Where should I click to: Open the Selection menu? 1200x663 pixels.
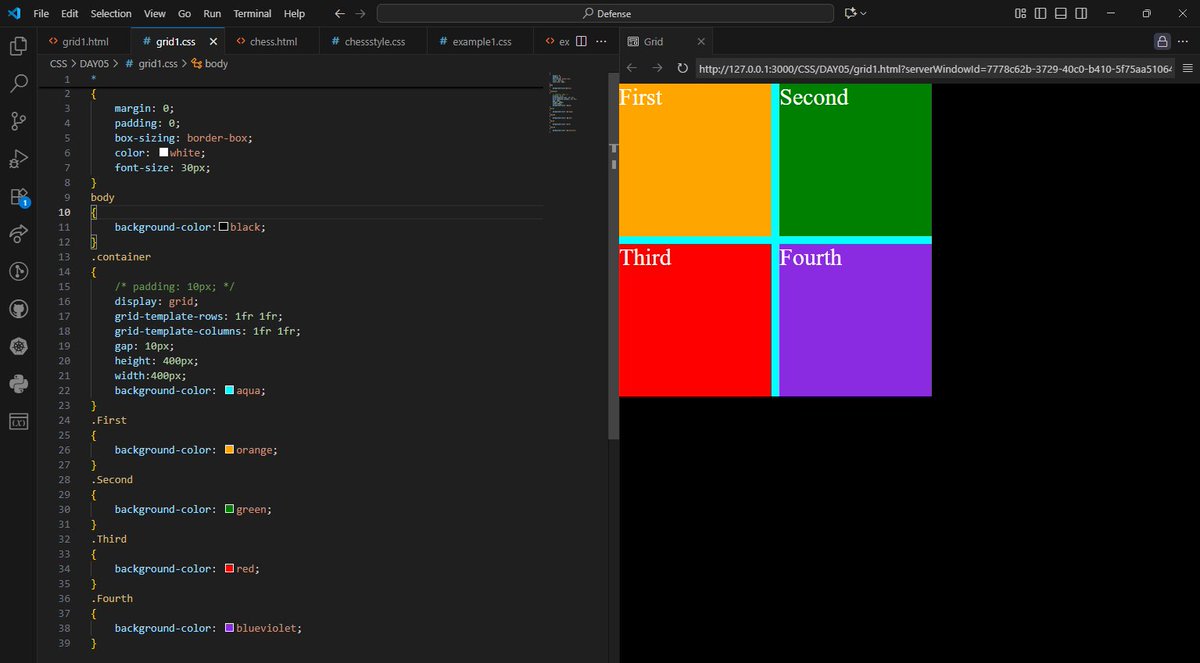pyautogui.click(x=110, y=14)
